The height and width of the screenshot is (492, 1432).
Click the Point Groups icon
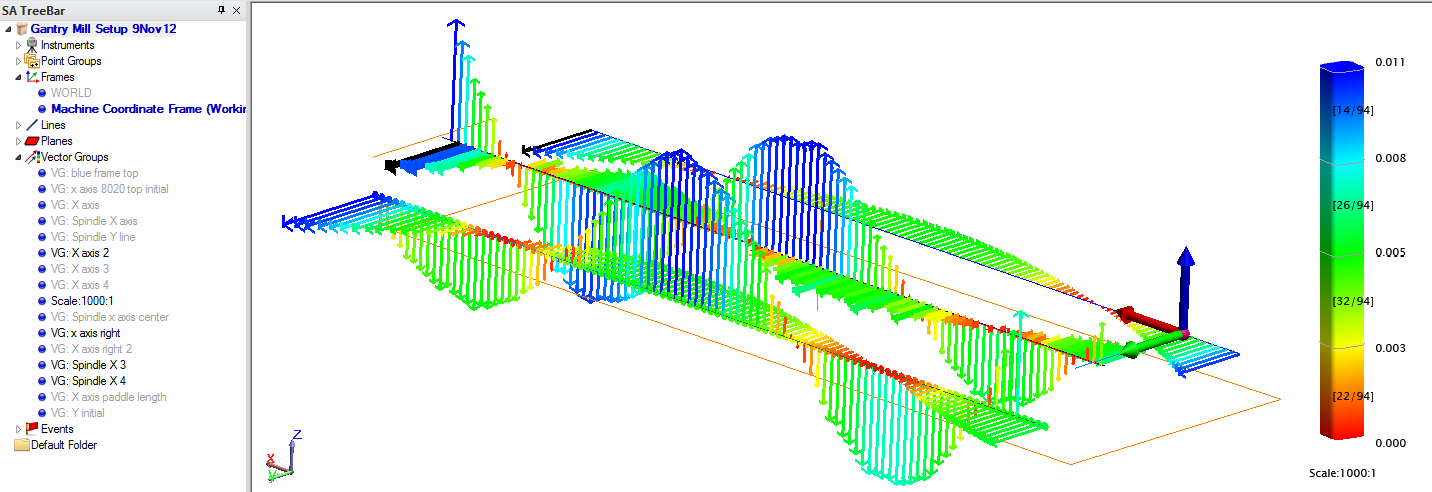coord(32,61)
